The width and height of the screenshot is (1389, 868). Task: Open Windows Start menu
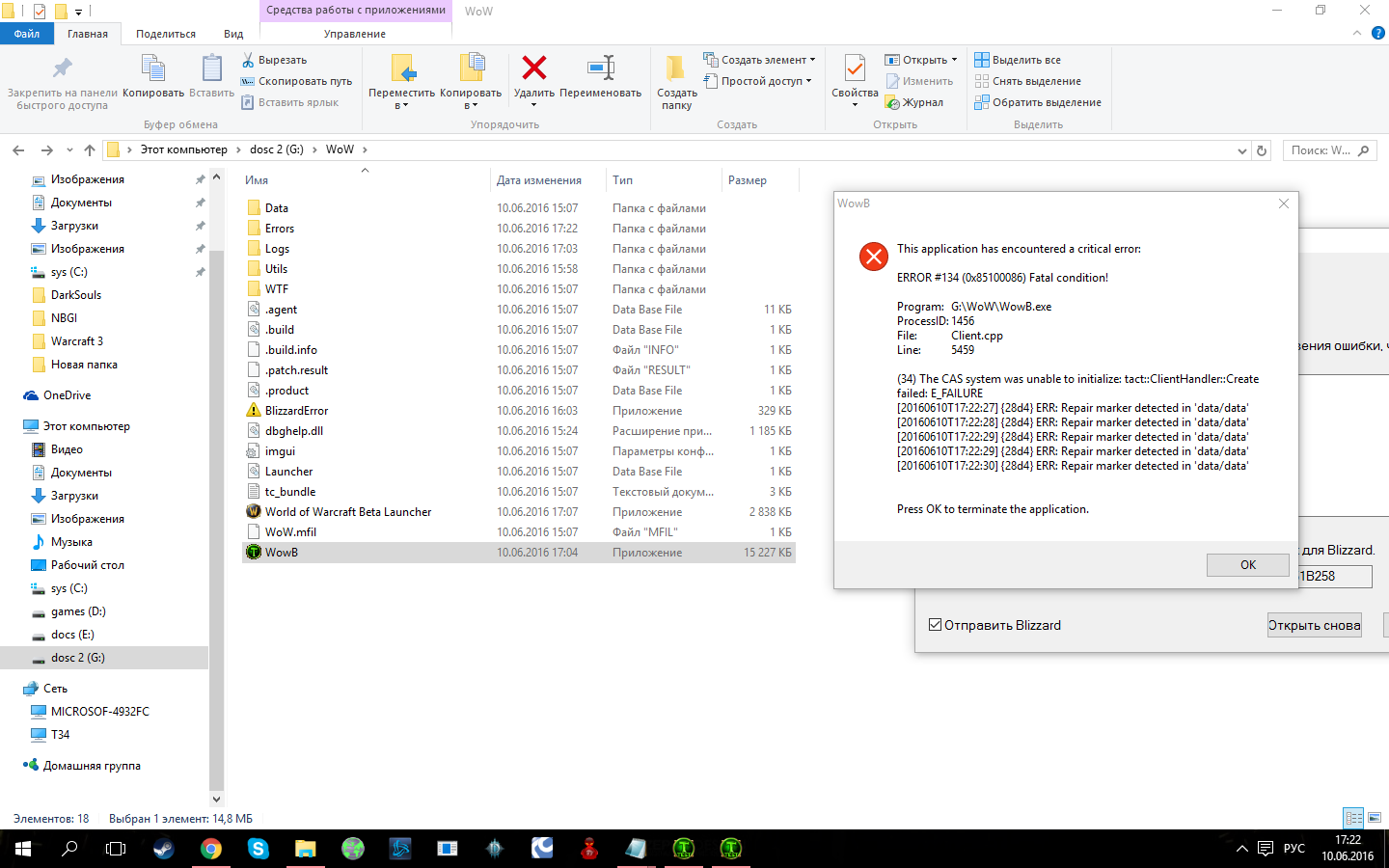(x=23, y=849)
